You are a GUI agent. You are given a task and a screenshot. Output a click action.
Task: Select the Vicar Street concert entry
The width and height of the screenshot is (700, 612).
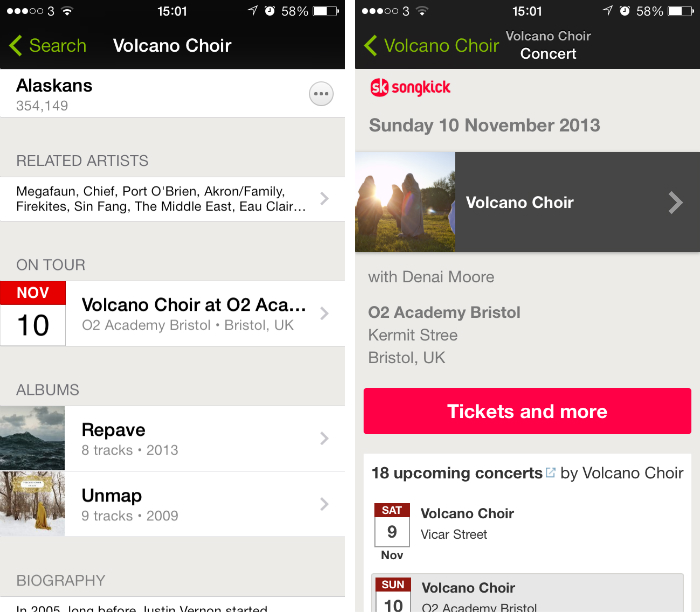(467, 523)
